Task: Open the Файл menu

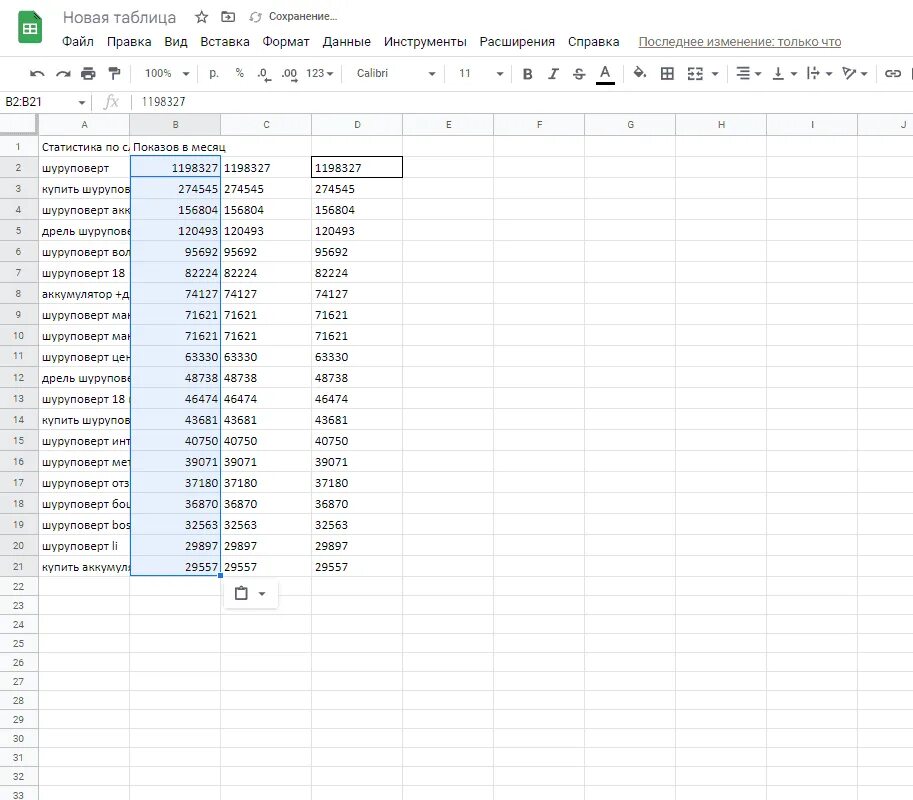Action: pyautogui.click(x=78, y=42)
